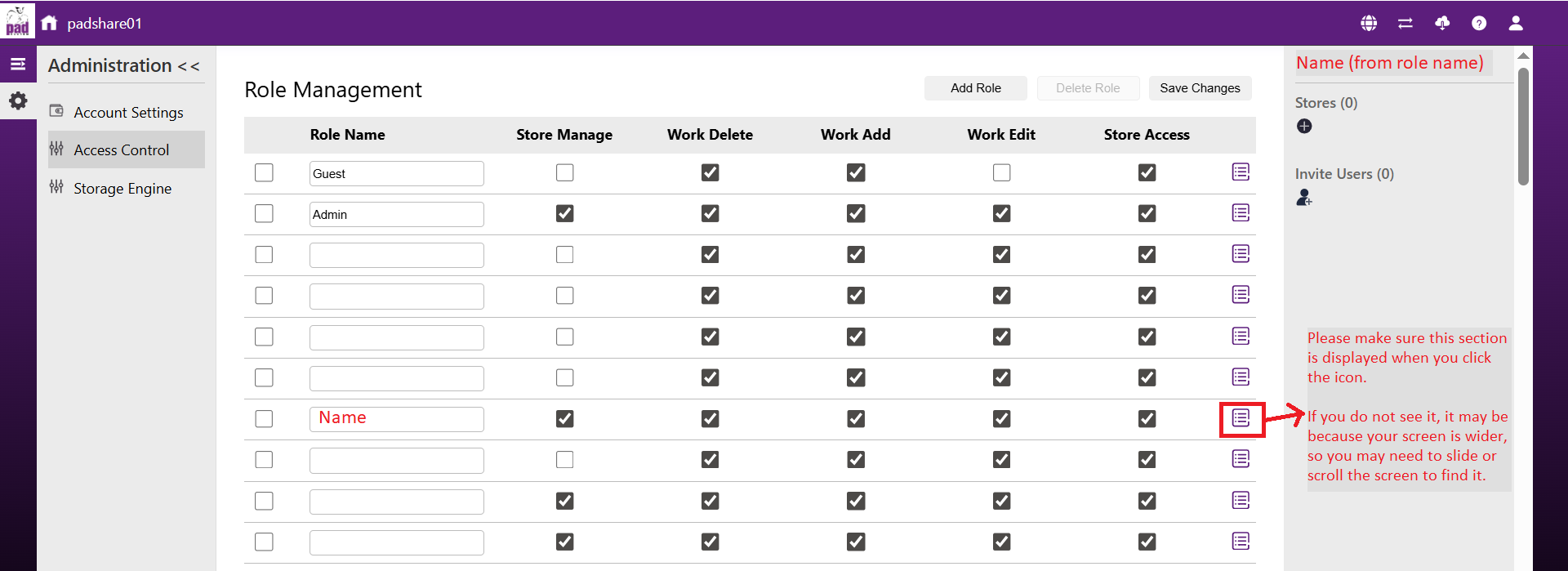Add a store with plus icon
This screenshot has height=571, width=1568.
[x=1304, y=126]
